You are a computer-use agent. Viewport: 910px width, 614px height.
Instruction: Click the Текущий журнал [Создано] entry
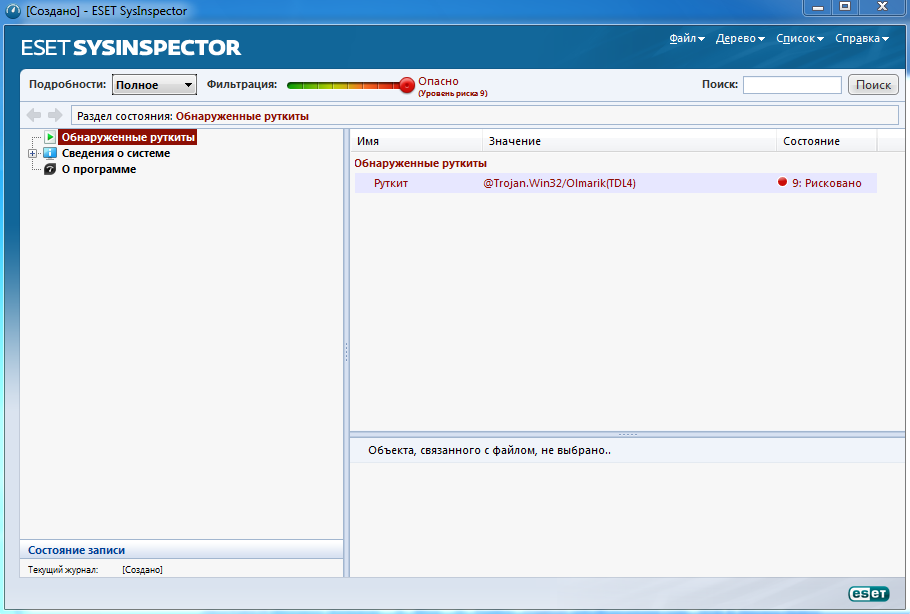click(95, 570)
